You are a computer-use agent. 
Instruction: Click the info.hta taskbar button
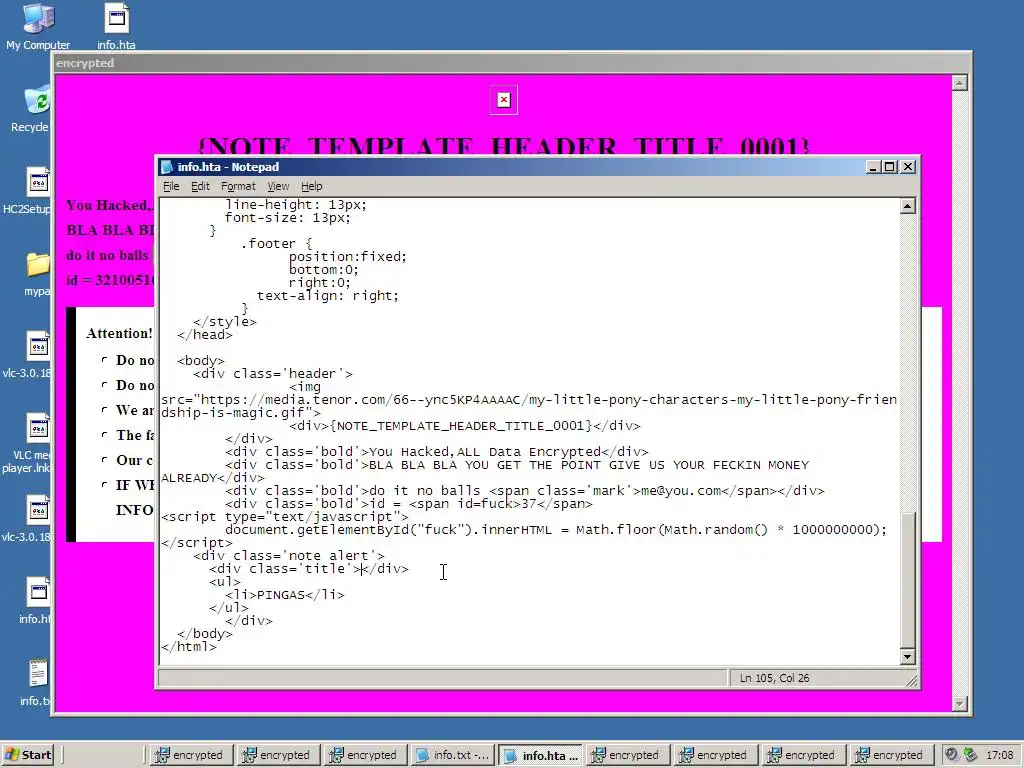coord(540,755)
